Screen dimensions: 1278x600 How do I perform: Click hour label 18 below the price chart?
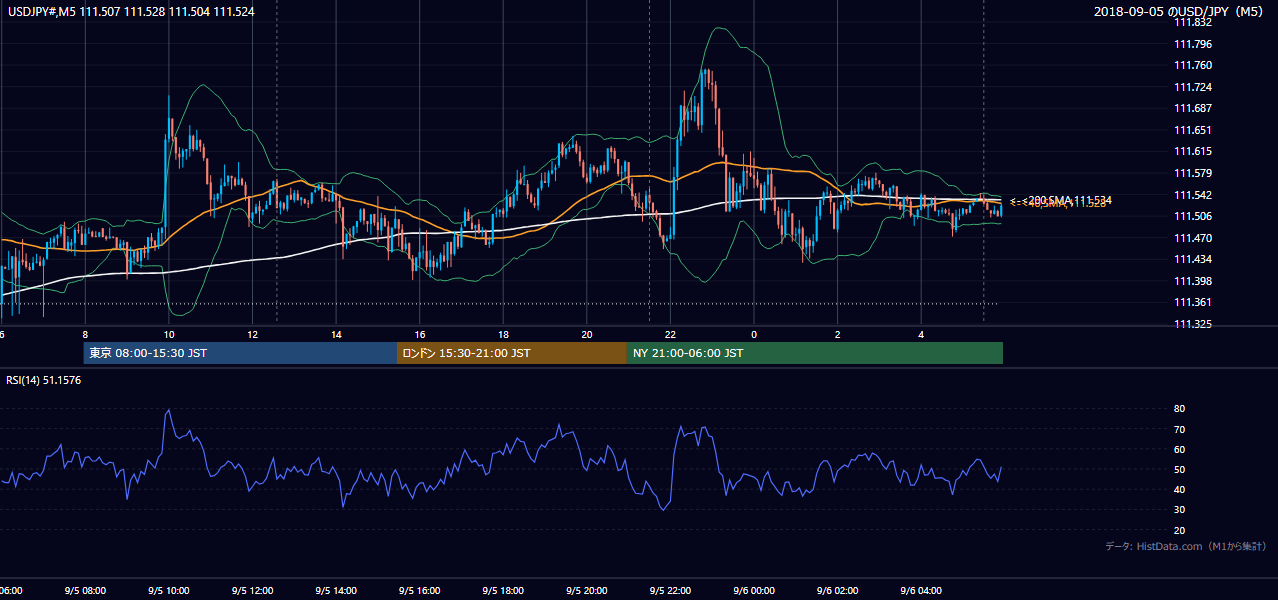(x=503, y=335)
